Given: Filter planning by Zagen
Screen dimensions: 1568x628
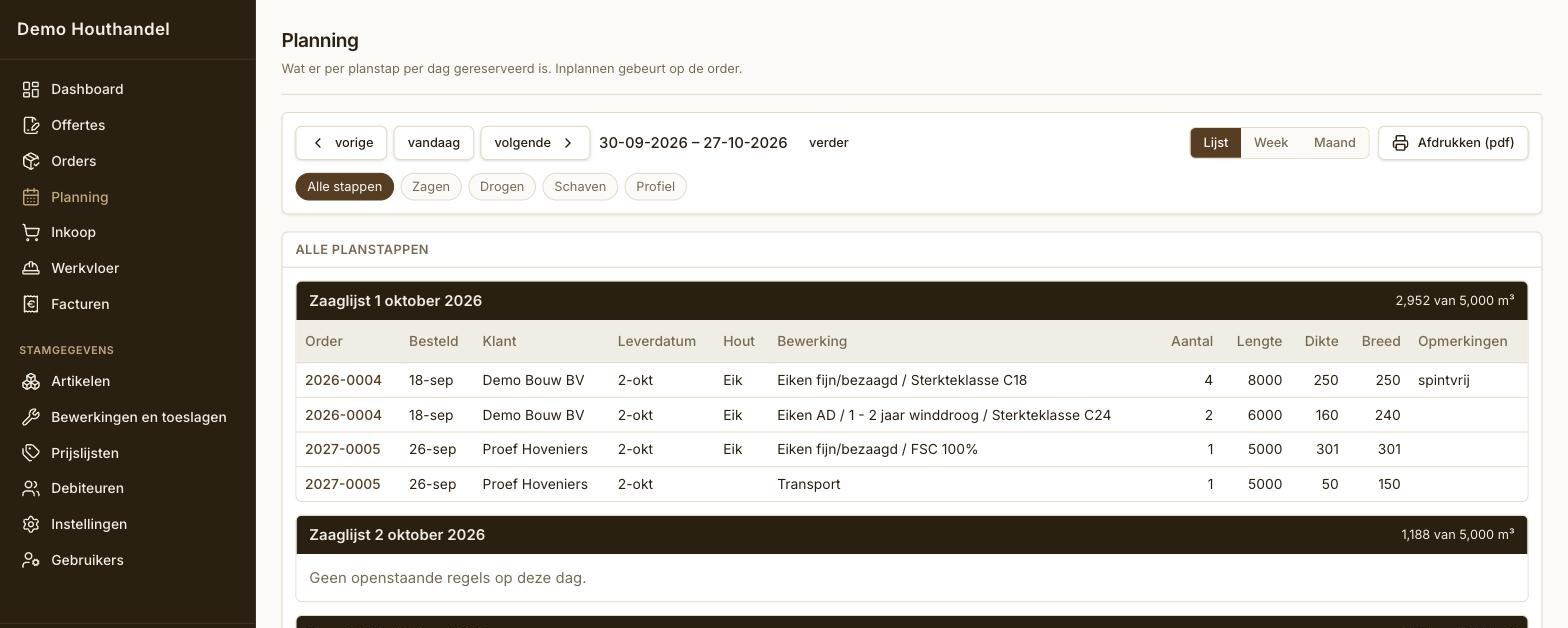Looking at the screenshot, I should tap(431, 187).
